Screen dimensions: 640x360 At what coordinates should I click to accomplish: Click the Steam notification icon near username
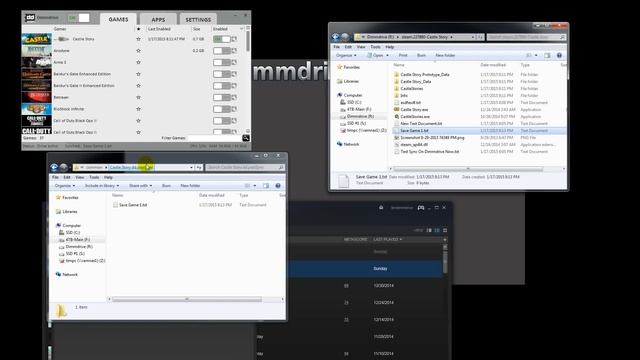pos(381,208)
